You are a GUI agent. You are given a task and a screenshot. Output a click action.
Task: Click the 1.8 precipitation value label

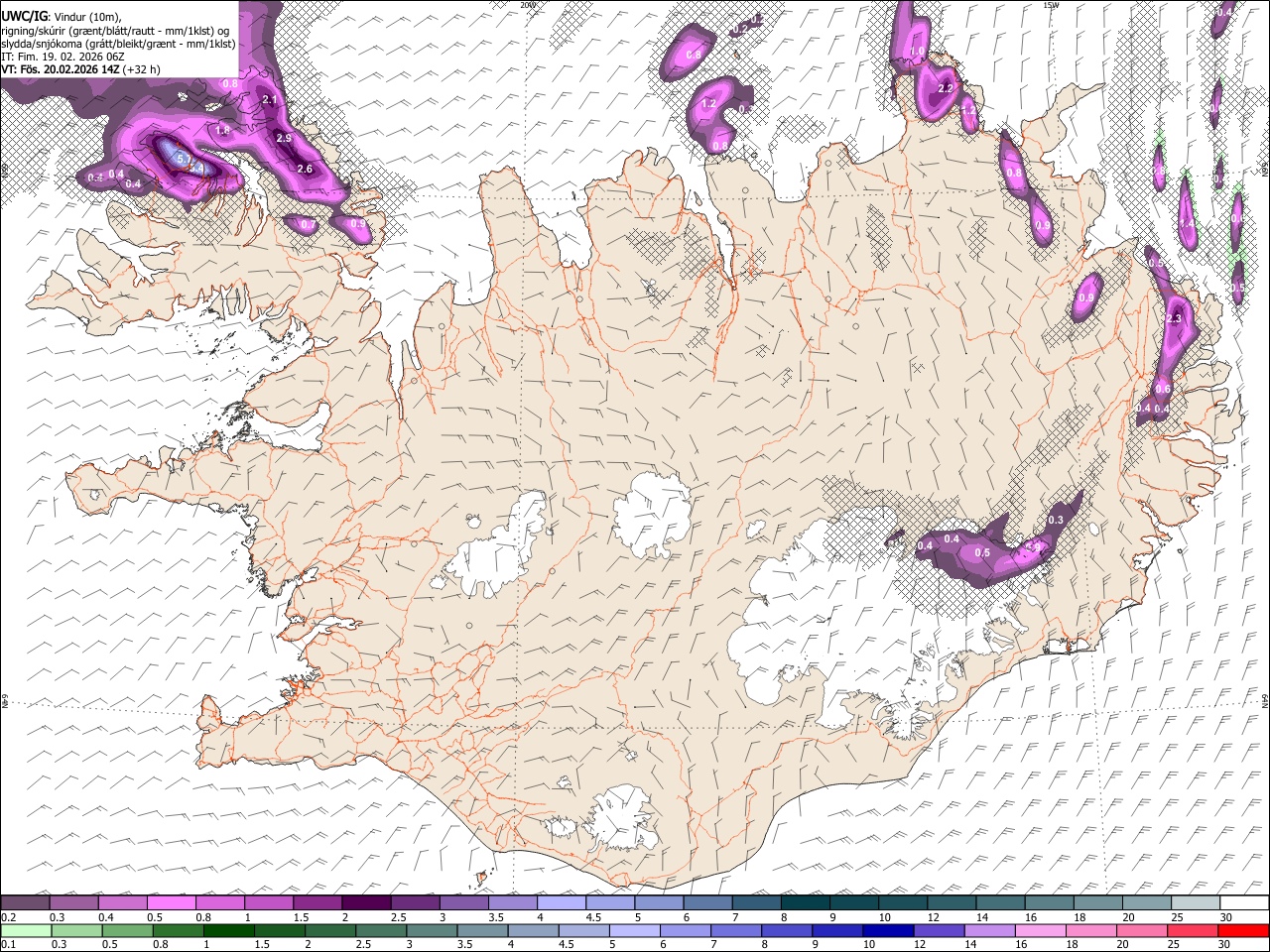[223, 130]
